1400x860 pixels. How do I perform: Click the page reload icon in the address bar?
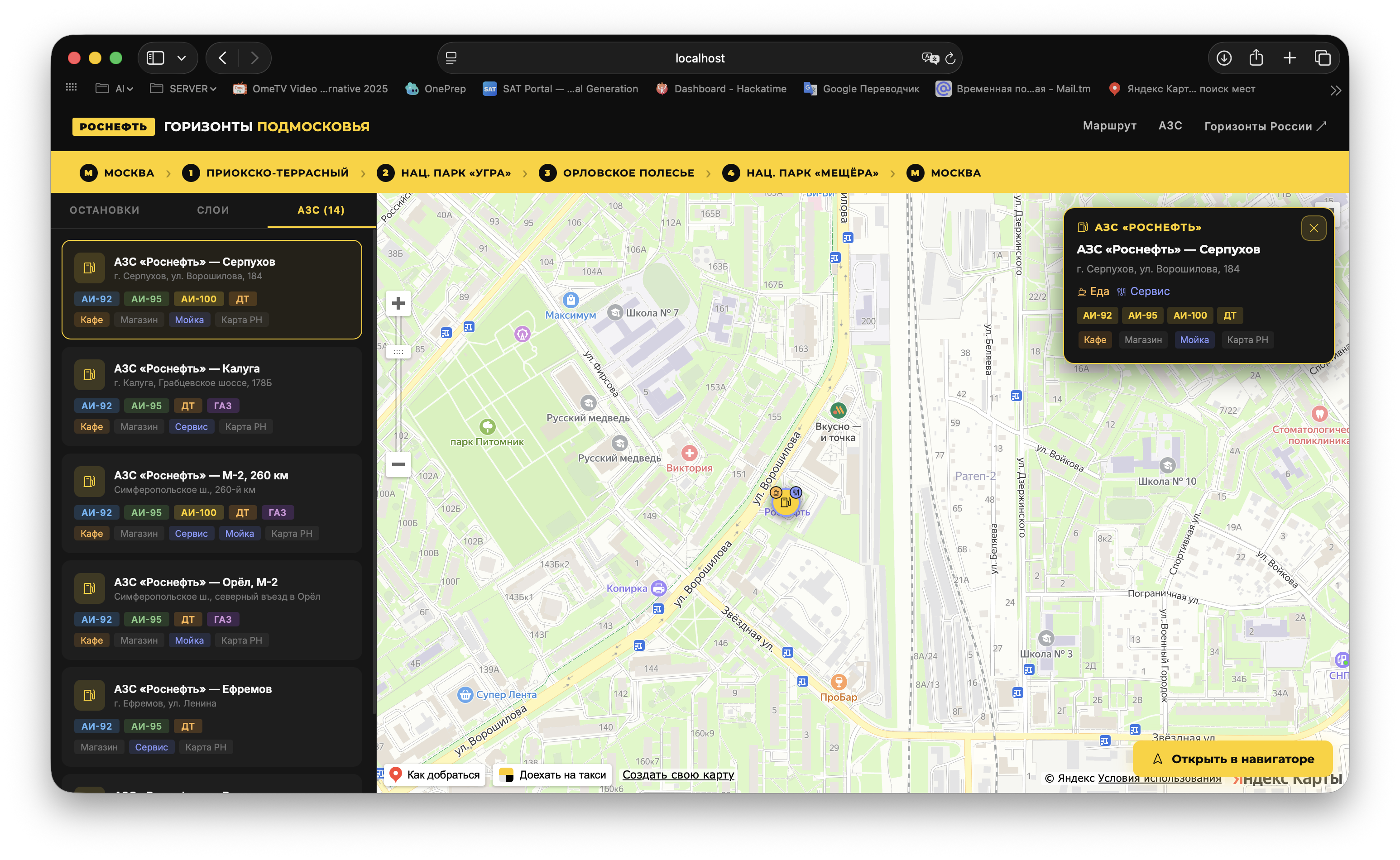[x=949, y=58]
